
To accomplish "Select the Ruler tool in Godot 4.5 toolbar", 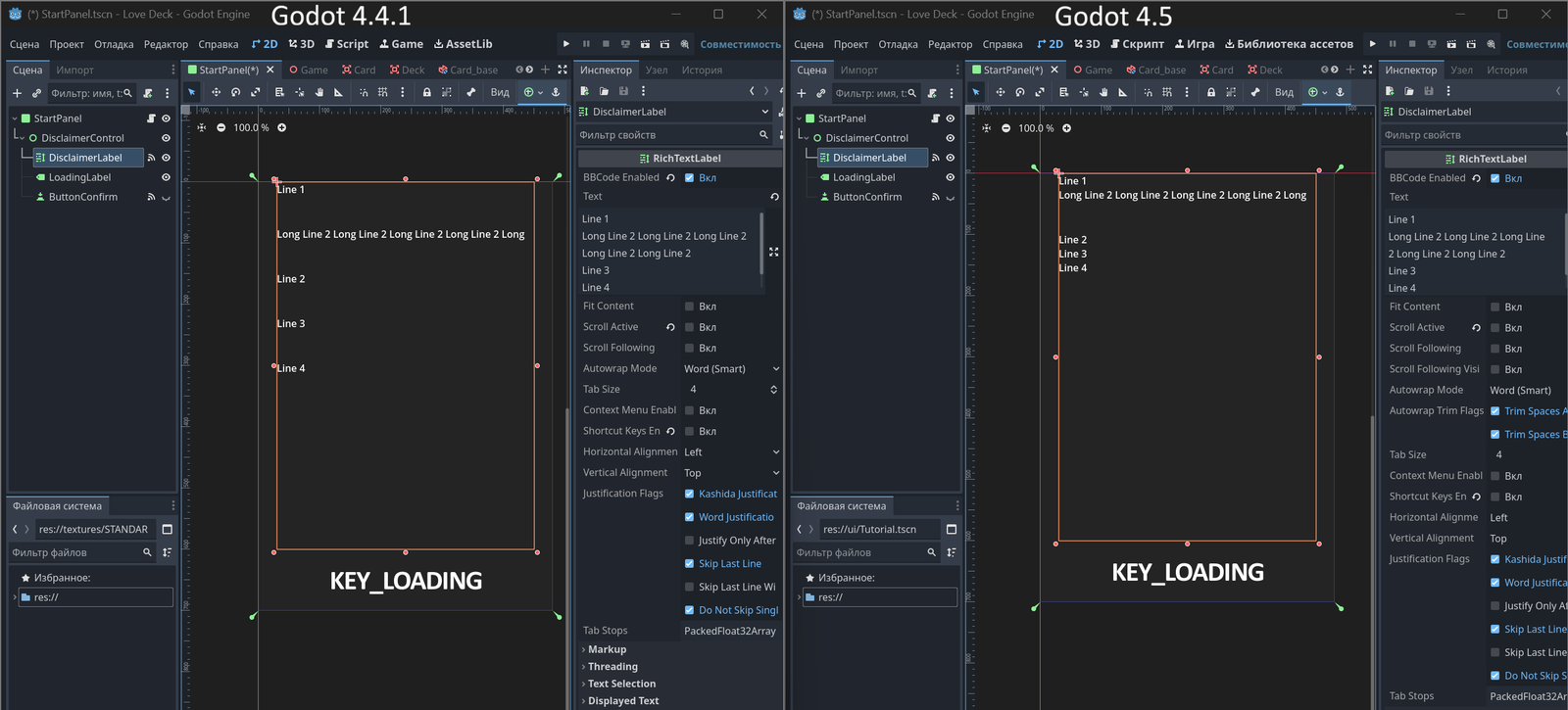I will point(1122,92).
